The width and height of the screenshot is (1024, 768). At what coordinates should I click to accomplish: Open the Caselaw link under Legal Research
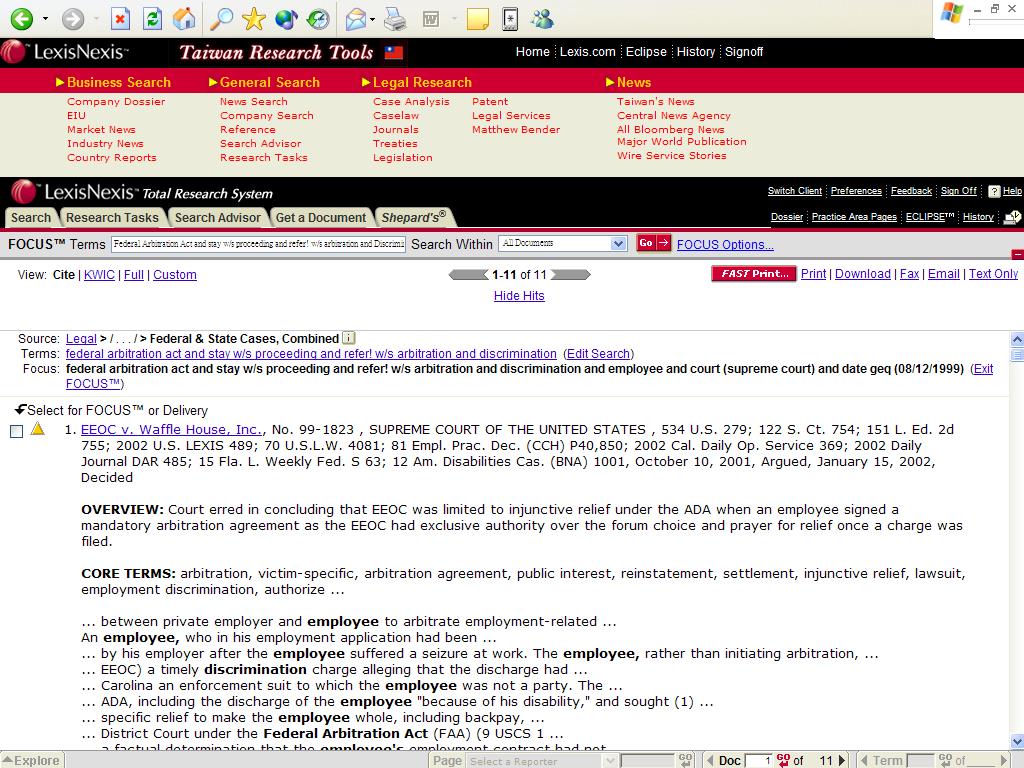pyautogui.click(x=396, y=116)
